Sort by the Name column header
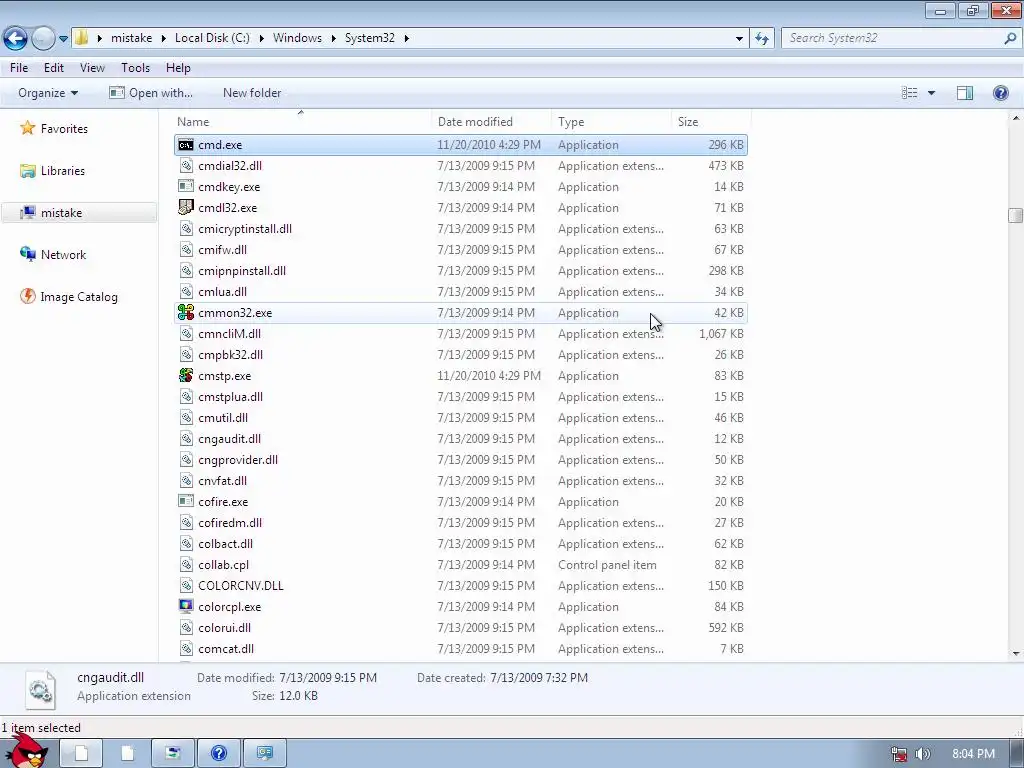Screen dimensions: 1024x768 click(193, 121)
